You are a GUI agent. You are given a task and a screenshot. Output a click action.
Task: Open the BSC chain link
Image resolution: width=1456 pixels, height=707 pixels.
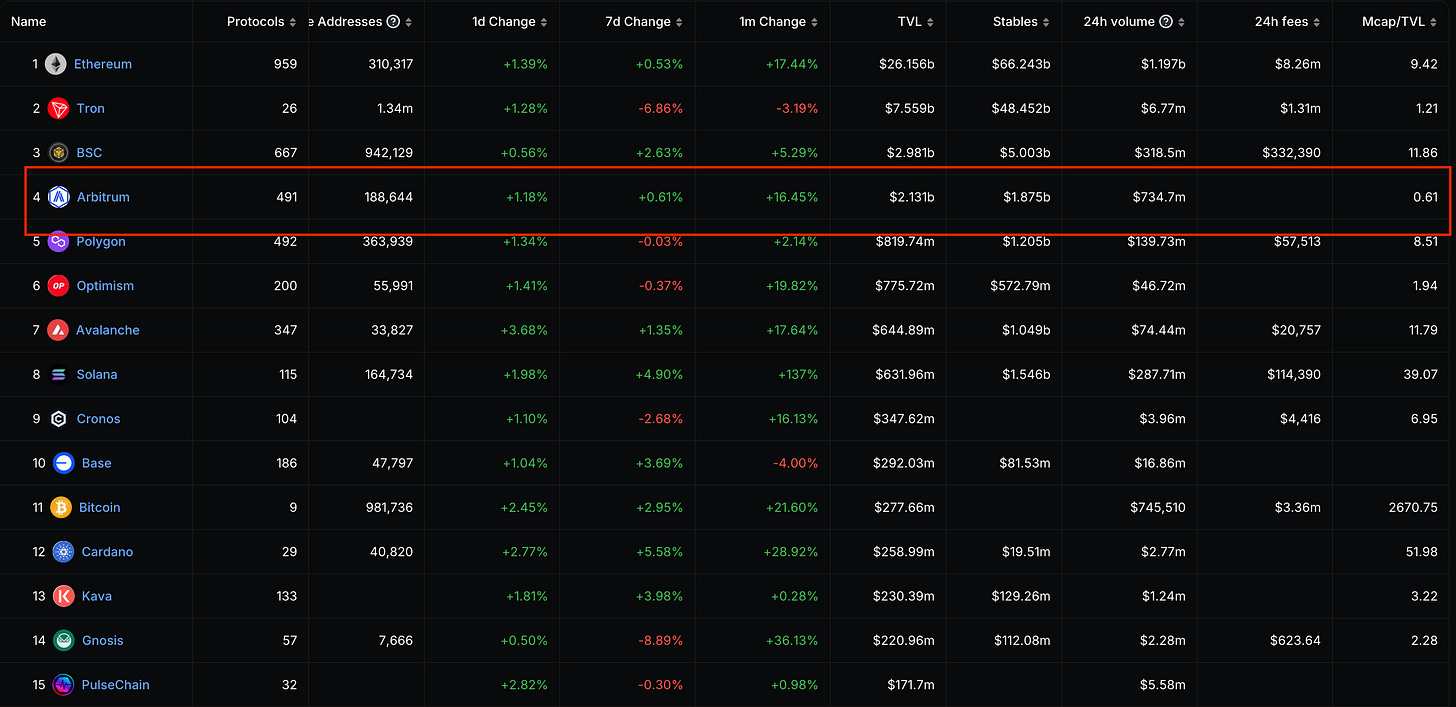pyautogui.click(x=90, y=152)
